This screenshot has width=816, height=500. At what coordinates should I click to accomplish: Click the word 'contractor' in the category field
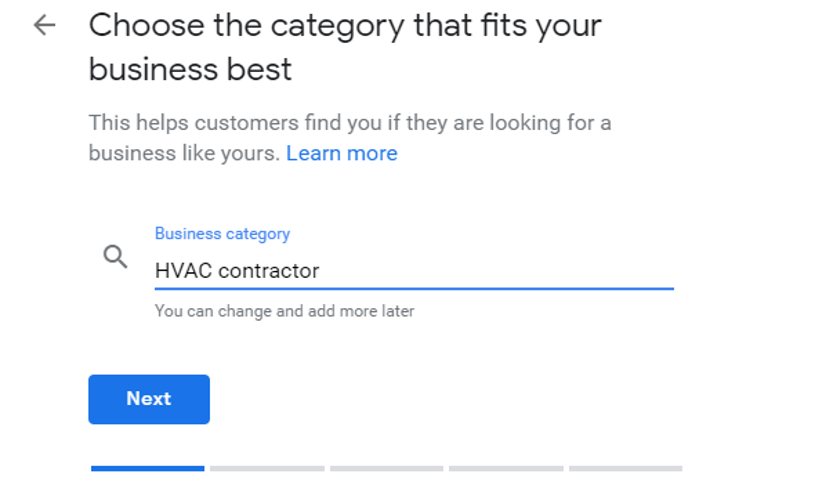(x=269, y=271)
